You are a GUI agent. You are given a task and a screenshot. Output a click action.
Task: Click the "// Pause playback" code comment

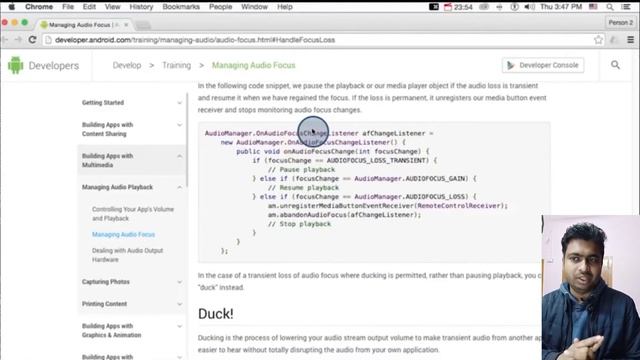(301, 169)
